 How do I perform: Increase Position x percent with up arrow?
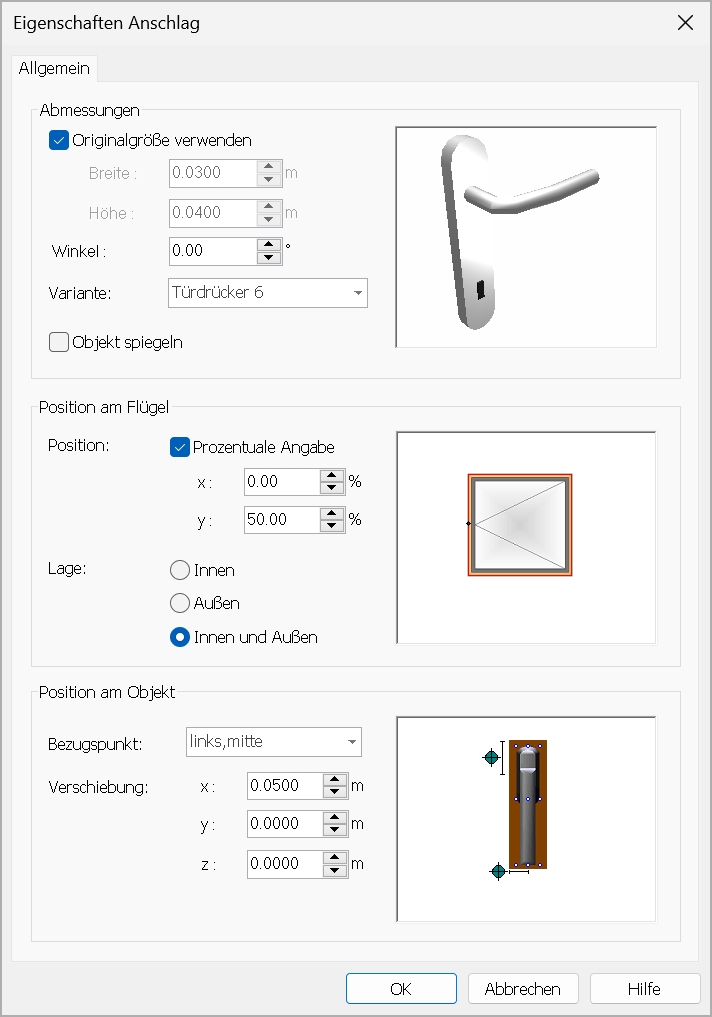tap(332, 475)
